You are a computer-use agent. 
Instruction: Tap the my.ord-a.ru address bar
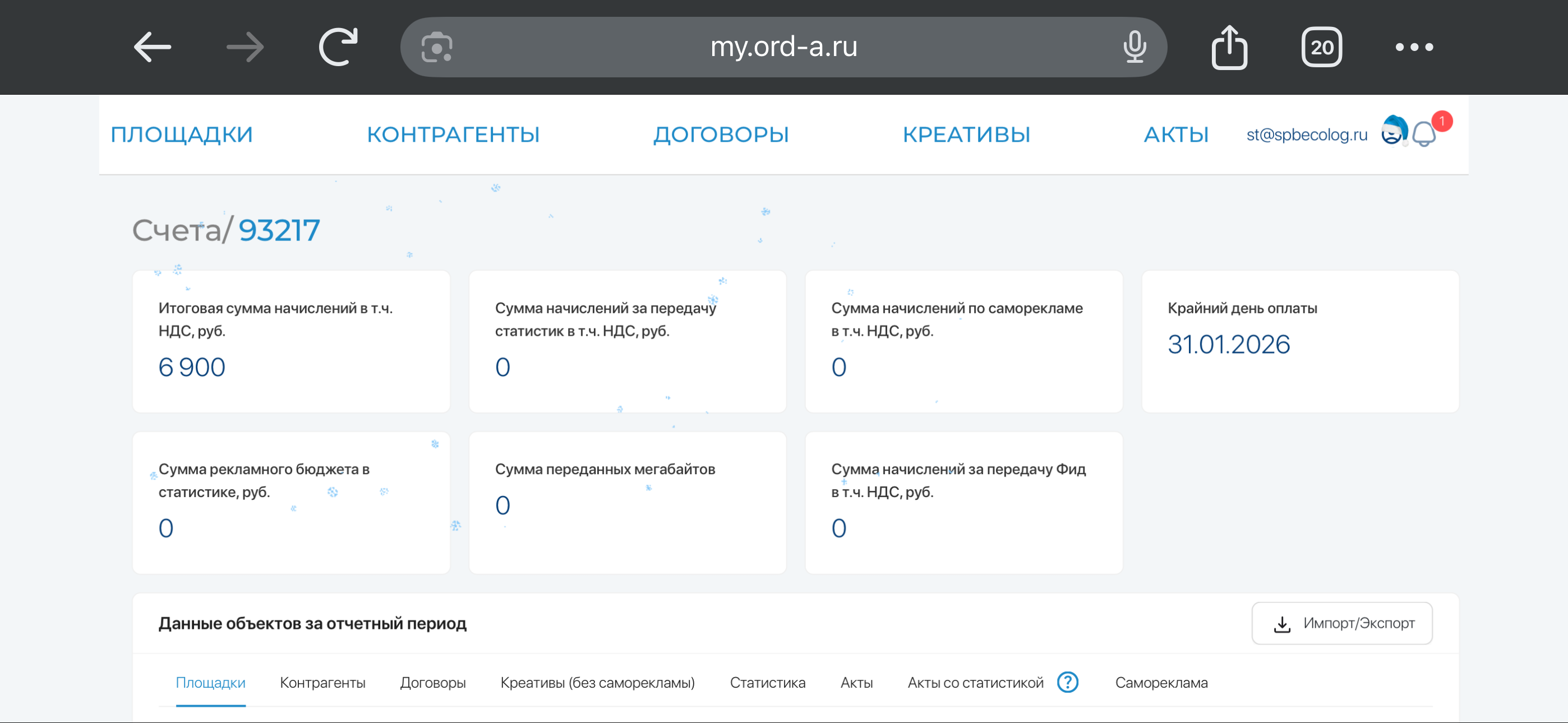(x=783, y=47)
